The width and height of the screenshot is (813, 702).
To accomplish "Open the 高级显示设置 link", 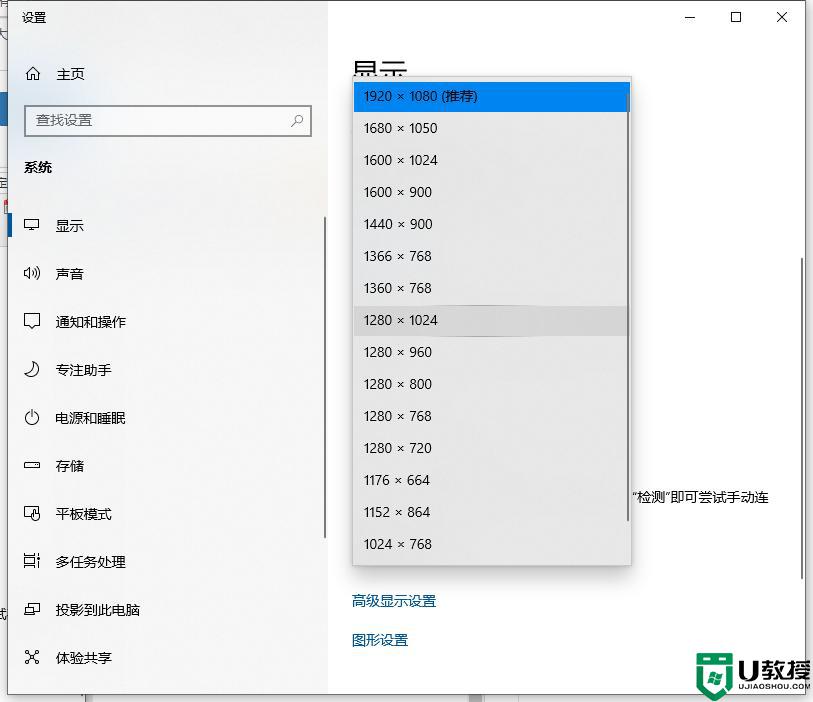I will coord(394,601).
